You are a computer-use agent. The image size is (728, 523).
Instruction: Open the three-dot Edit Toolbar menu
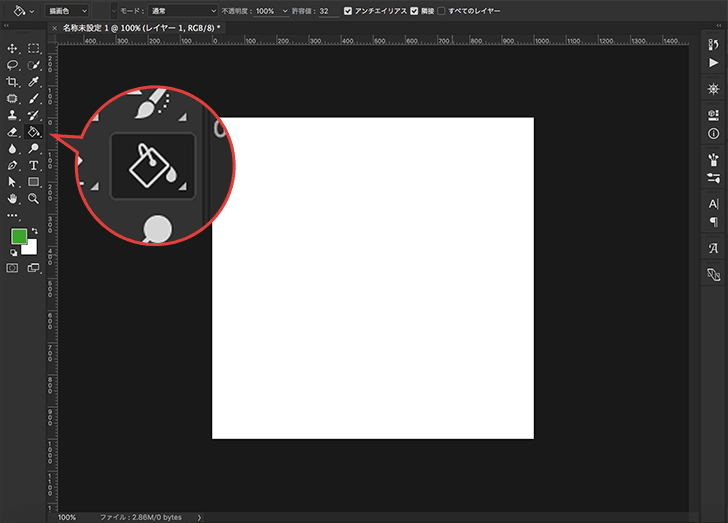point(12,216)
